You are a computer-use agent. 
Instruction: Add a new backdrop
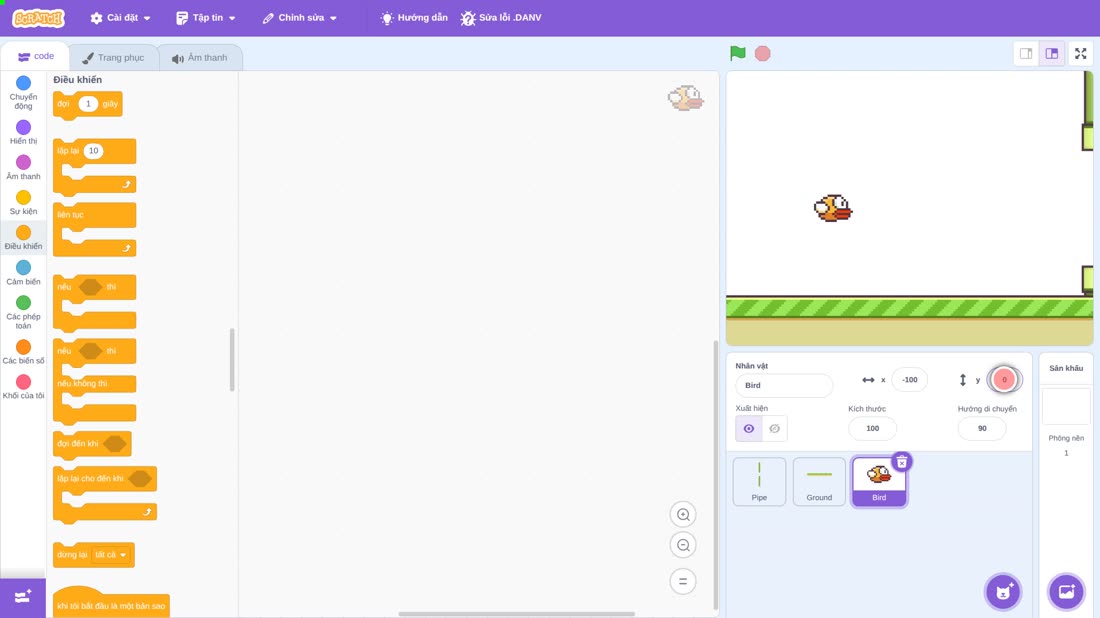[x=1066, y=591]
